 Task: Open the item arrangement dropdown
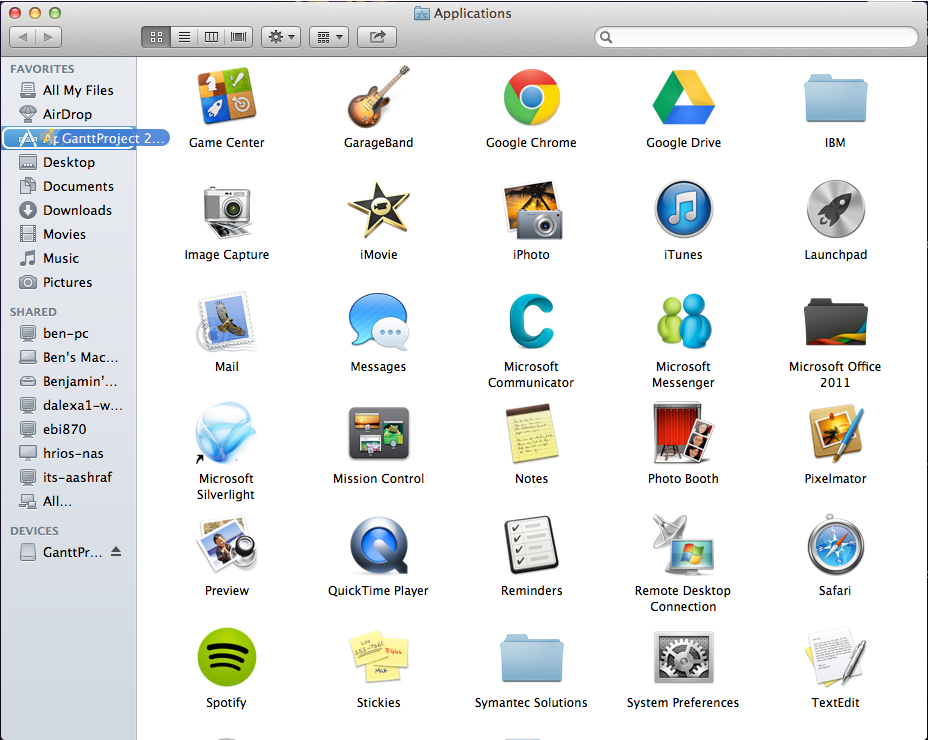coord(328,37)
